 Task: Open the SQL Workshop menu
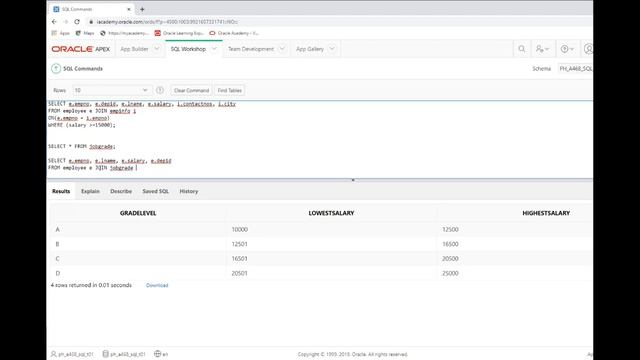pyautogui.click(x=188, y=49)
